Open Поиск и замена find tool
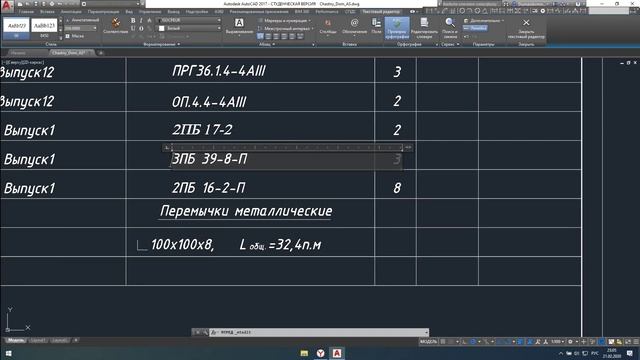Image resolution: width=640 pixels, height=360 pixels. [450, 28]
